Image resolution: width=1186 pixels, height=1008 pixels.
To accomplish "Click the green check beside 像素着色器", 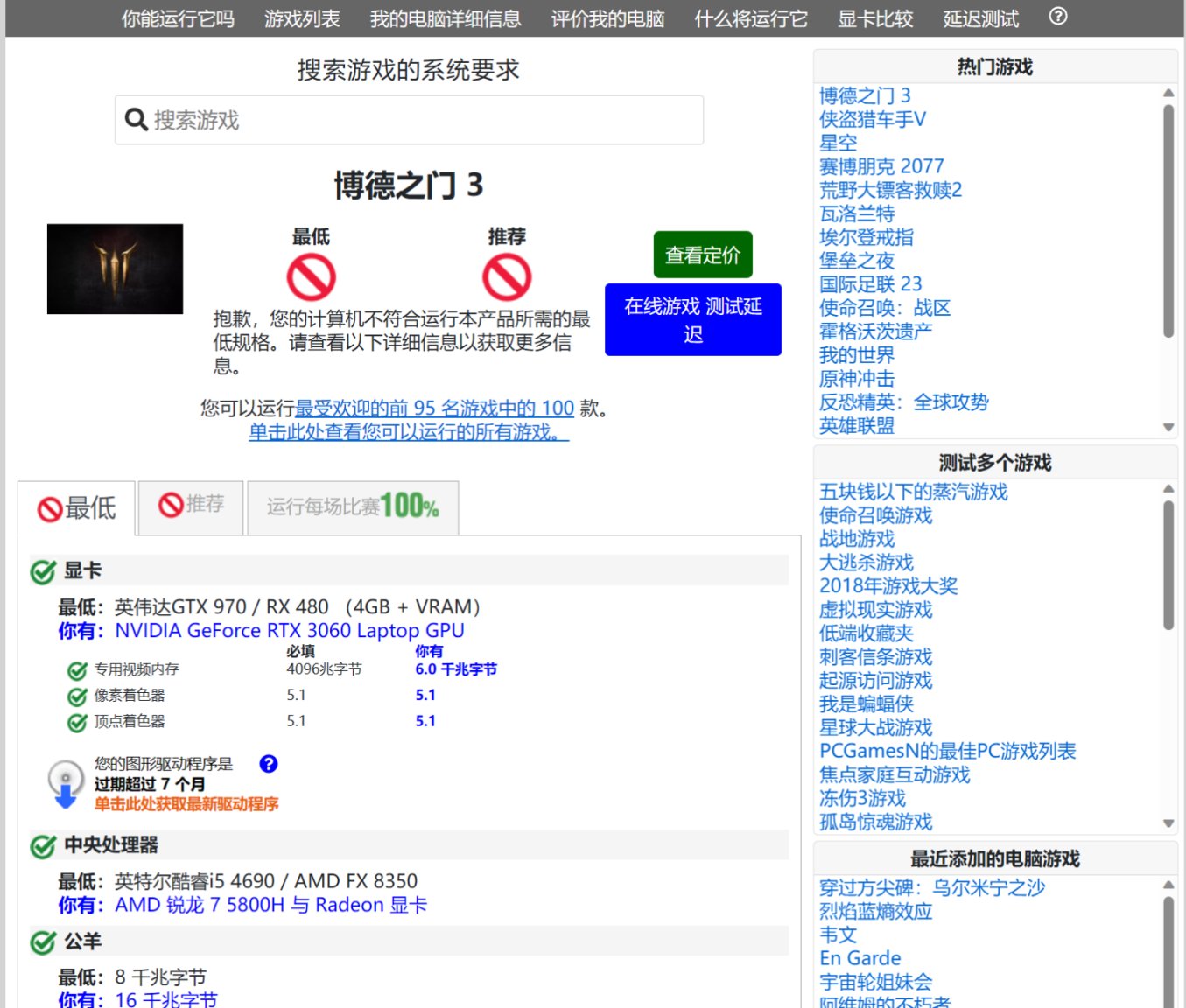I will coord(77,696).
